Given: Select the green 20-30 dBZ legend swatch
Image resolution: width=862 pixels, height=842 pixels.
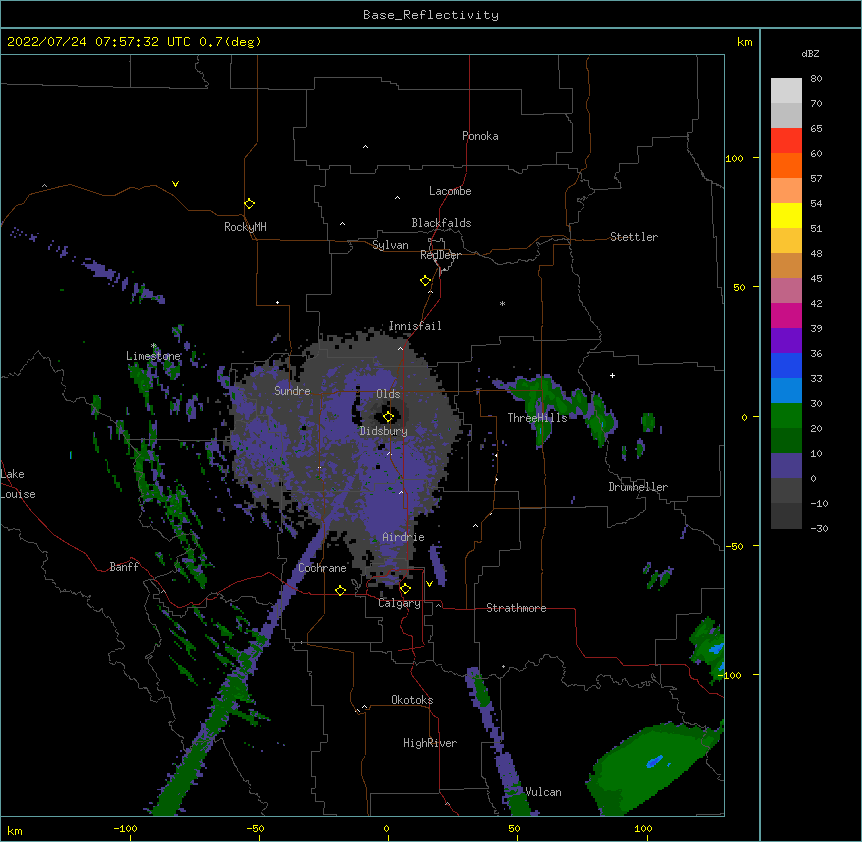Looking at the screenshot, I should (786, 416).
